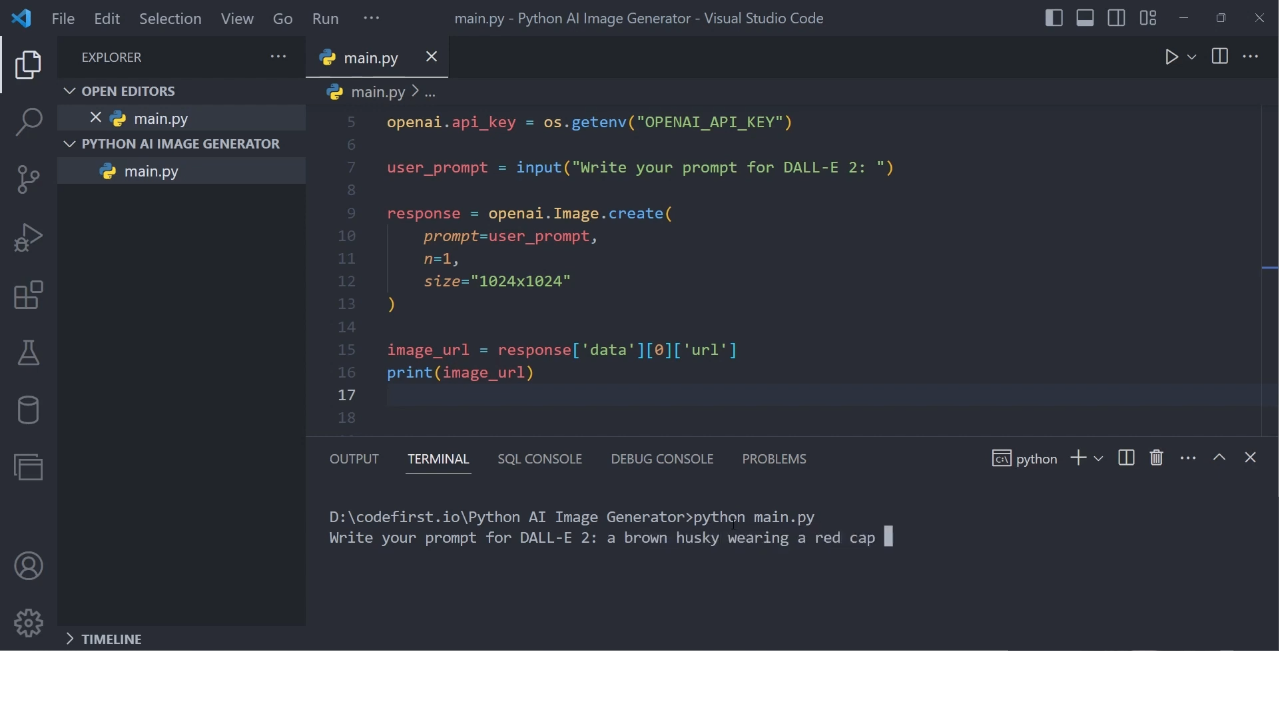Kill terminal with trash icon

(1157, 458)
